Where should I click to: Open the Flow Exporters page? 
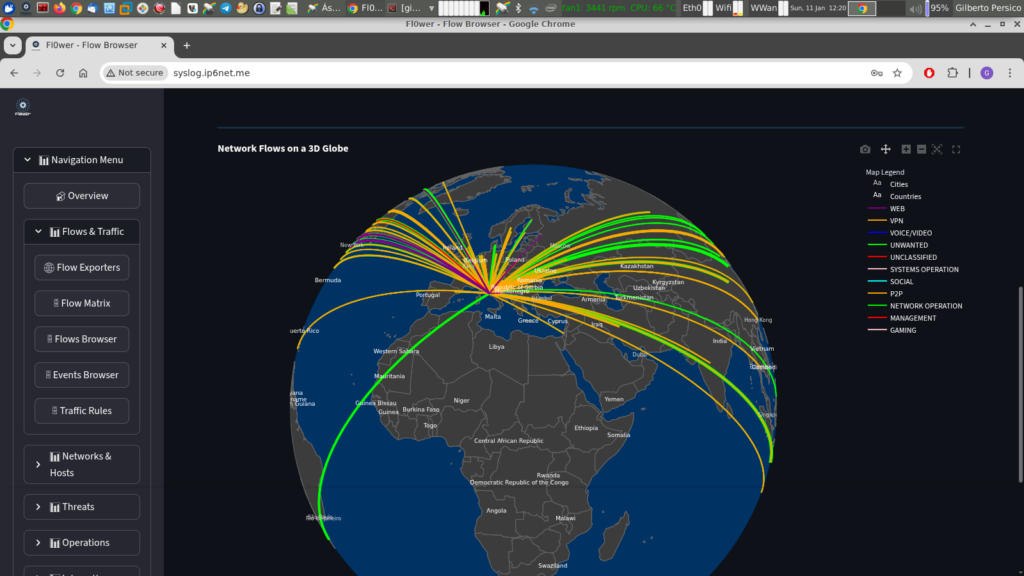point(82,268)
